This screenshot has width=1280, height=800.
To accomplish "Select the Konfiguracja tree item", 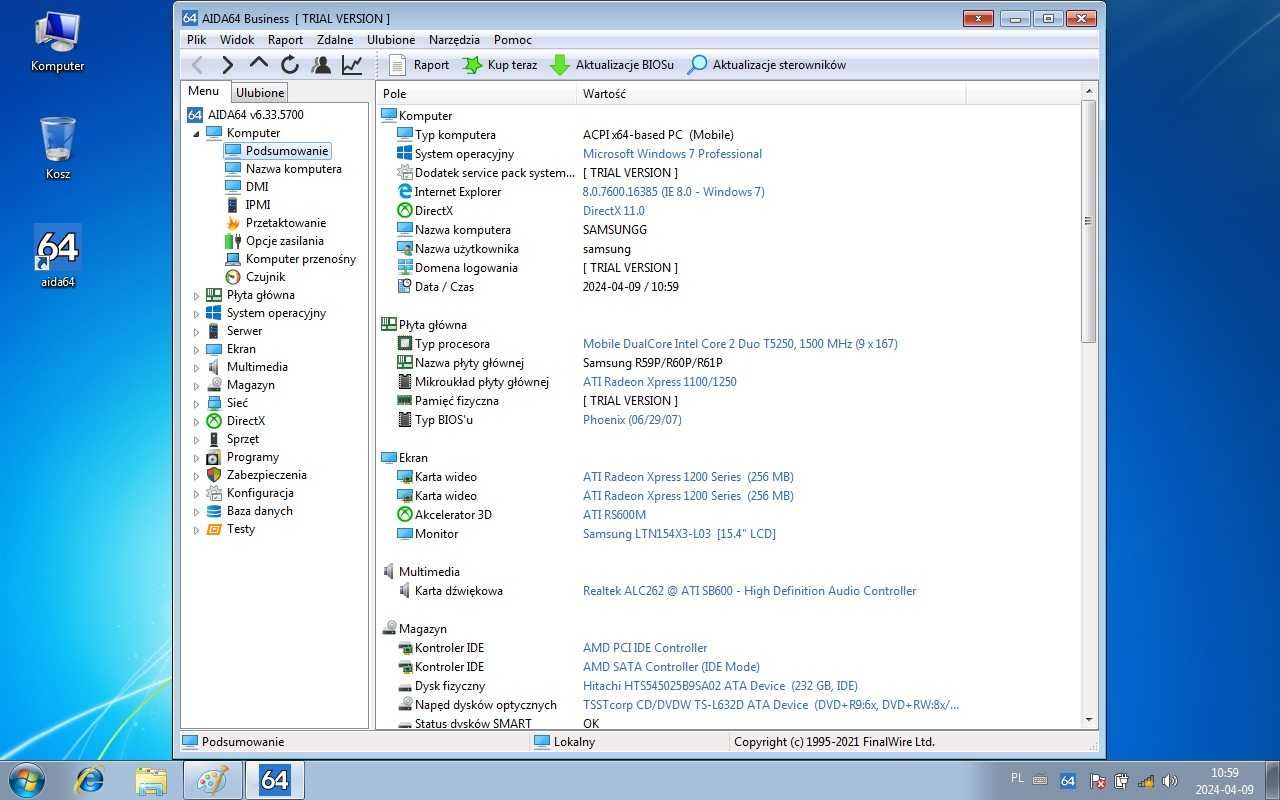I will 260,493.
